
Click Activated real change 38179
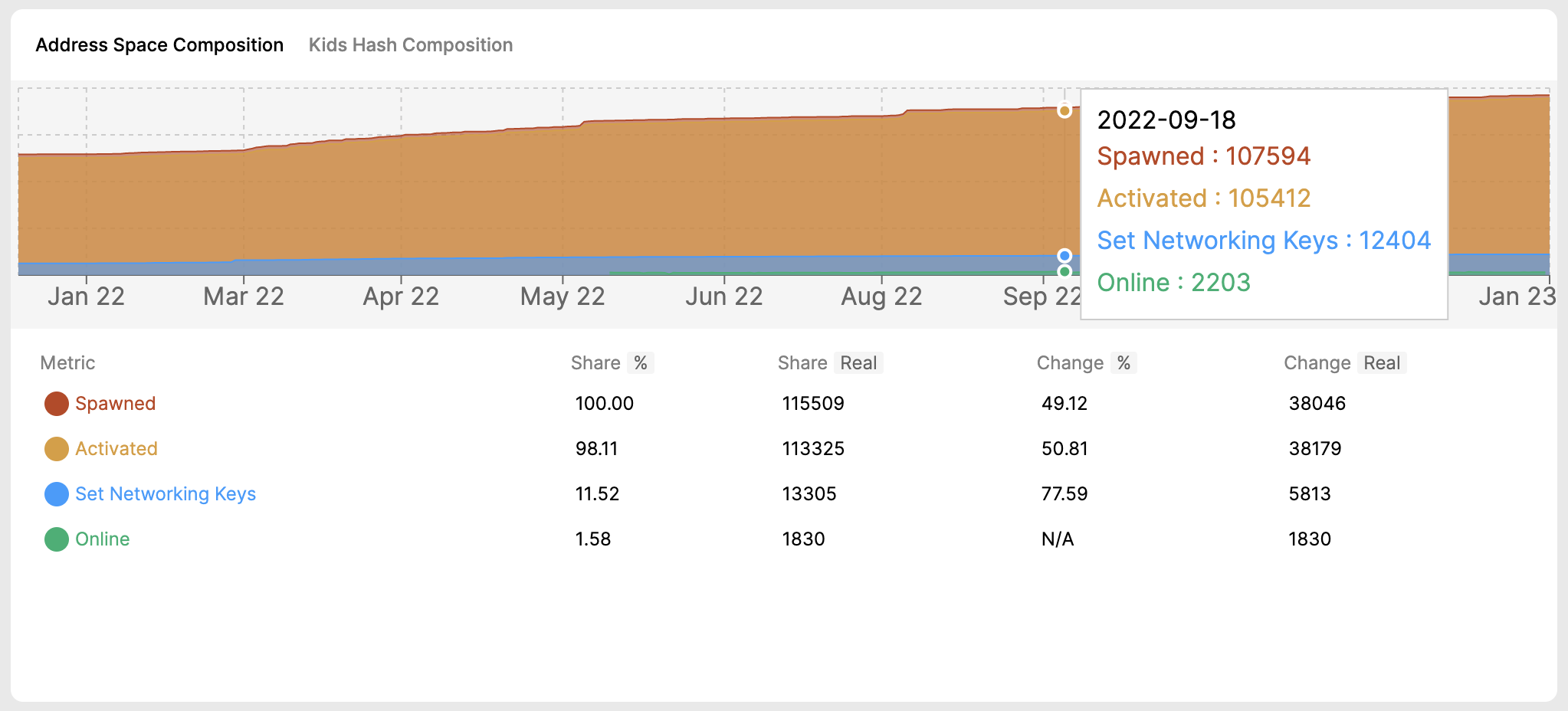[1315, 449]
